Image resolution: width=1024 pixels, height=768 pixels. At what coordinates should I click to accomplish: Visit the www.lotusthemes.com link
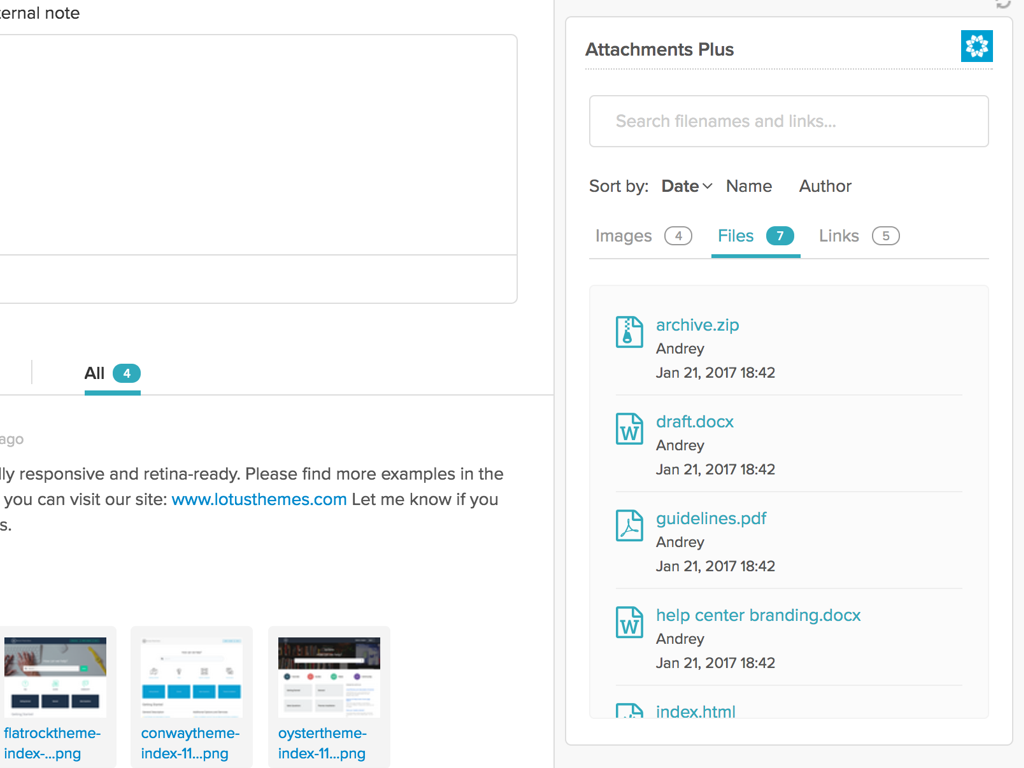(x=259, y=499)
